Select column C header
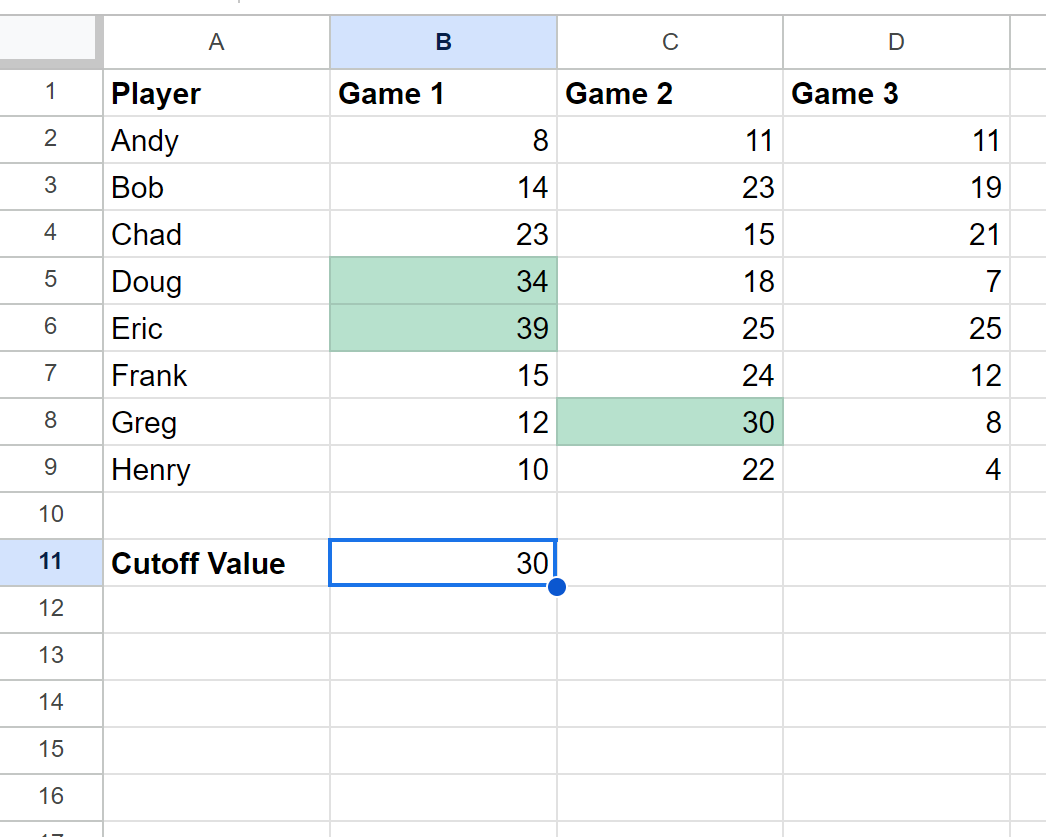The height and width of the screenshot is (837, 1046). [x=670, y=42]
